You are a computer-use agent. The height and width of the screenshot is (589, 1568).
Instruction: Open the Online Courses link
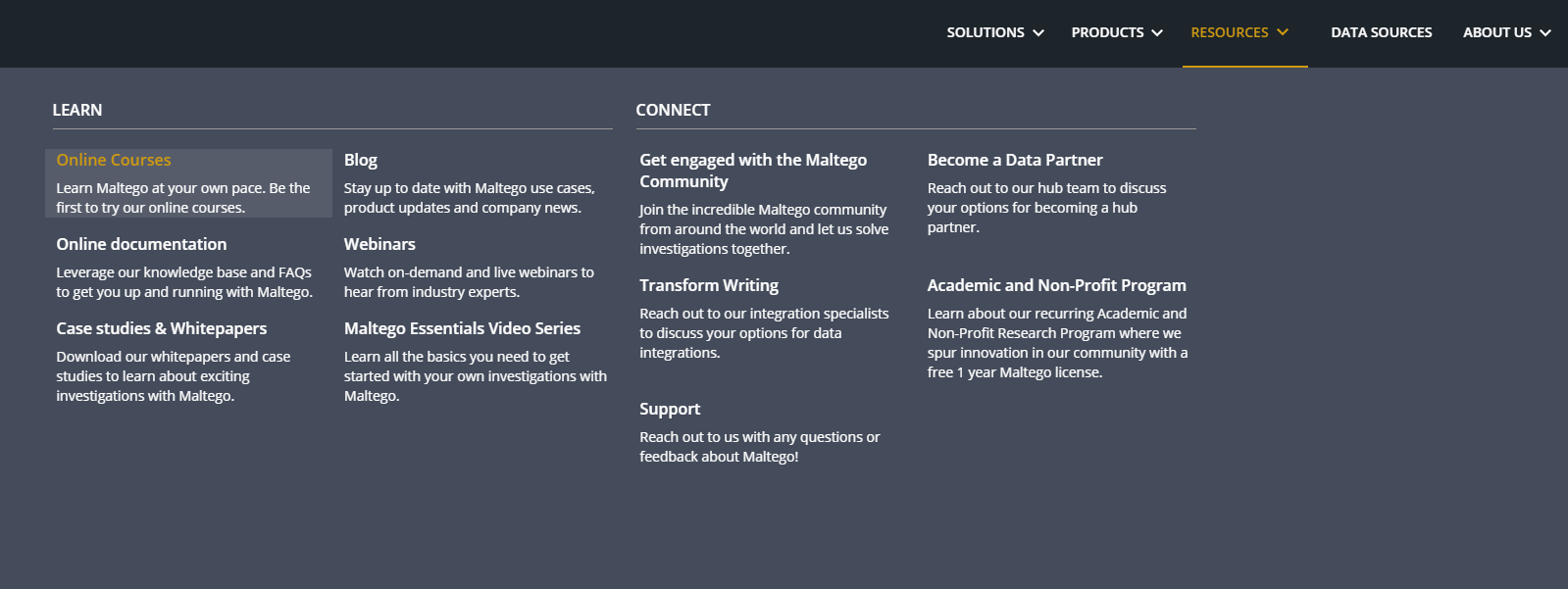click(x=114, y=160)
